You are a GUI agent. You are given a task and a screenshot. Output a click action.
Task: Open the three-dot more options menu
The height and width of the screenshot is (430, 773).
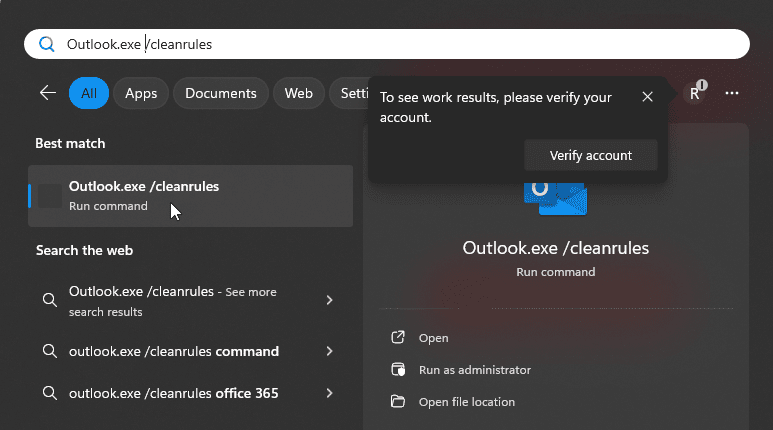732,93
